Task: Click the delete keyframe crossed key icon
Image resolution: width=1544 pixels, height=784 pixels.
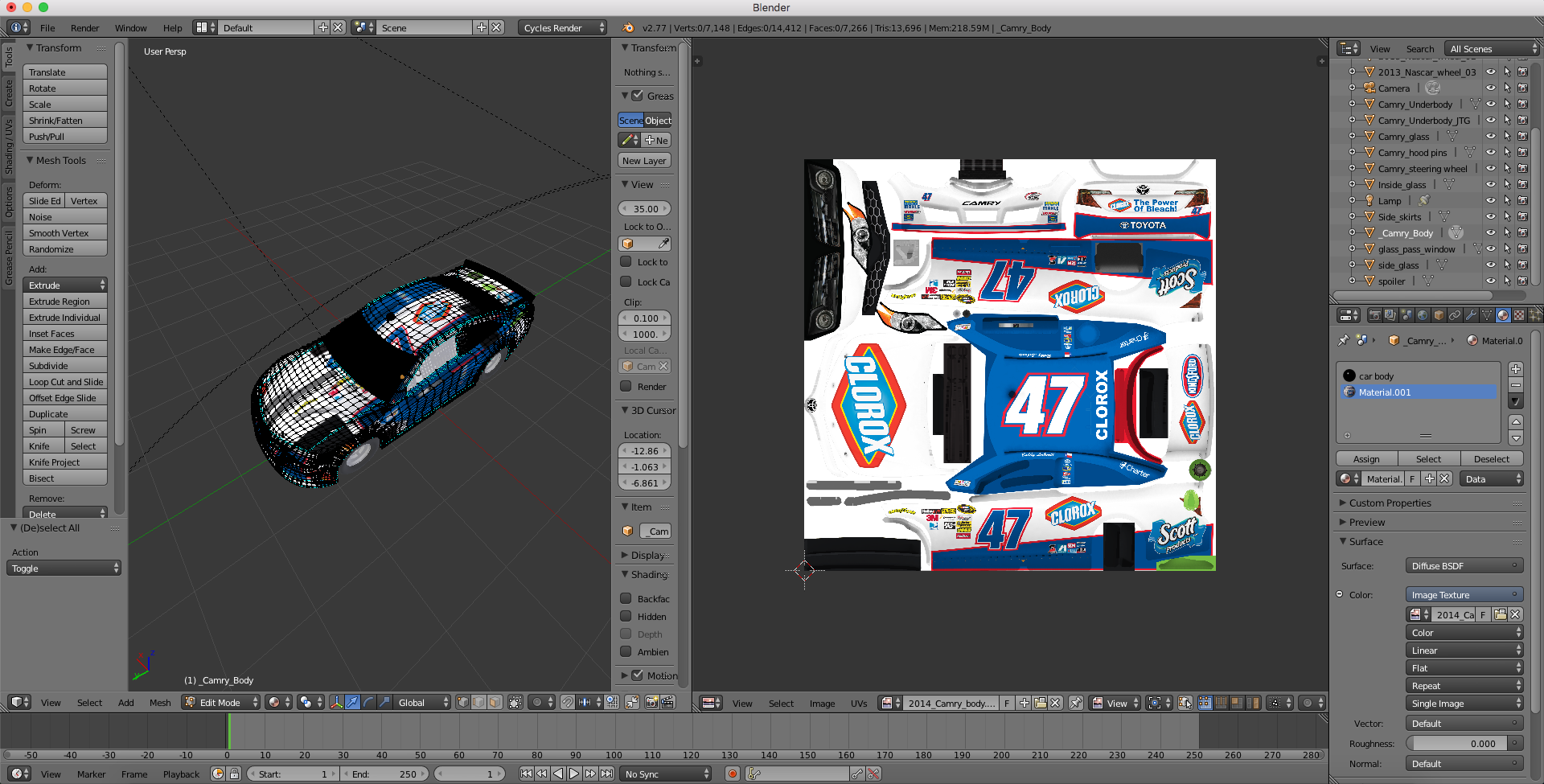Action: tap(874, 774)
